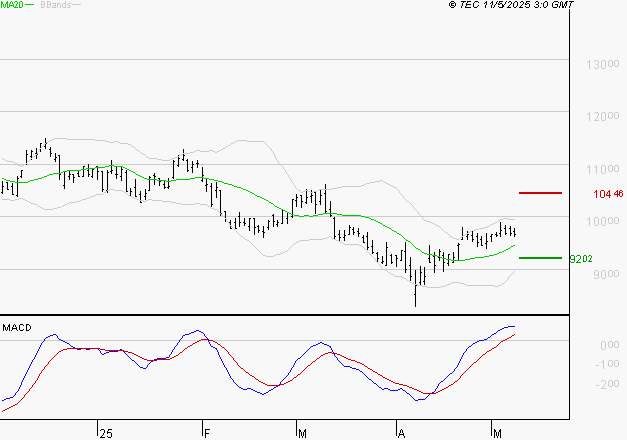Click the '25' year marker on time axis
Viewport: 627px width, 440px height.
point(105,432)
